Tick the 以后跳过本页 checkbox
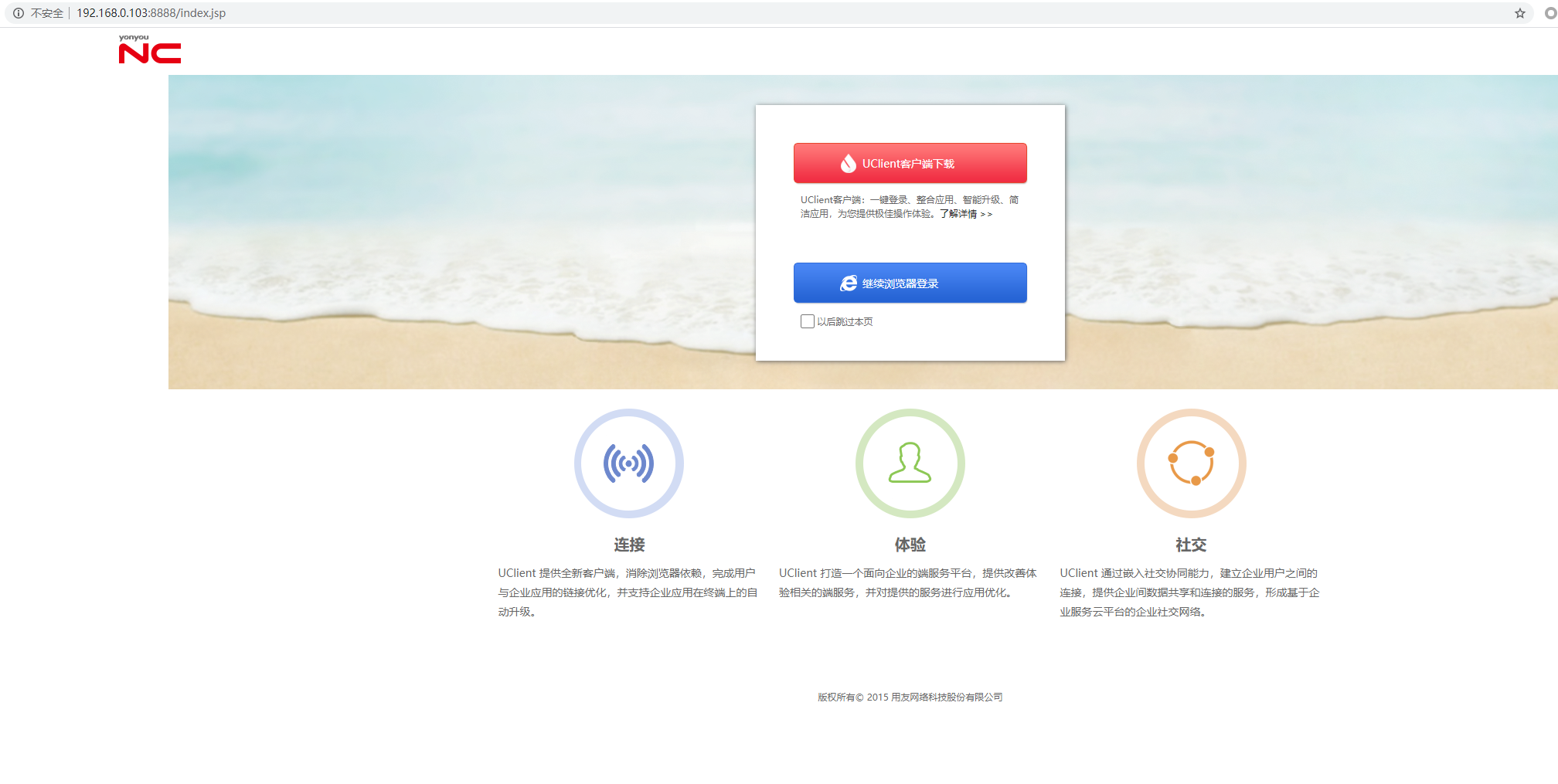The height and width of the screenshot is (784, 1558). 808,321
